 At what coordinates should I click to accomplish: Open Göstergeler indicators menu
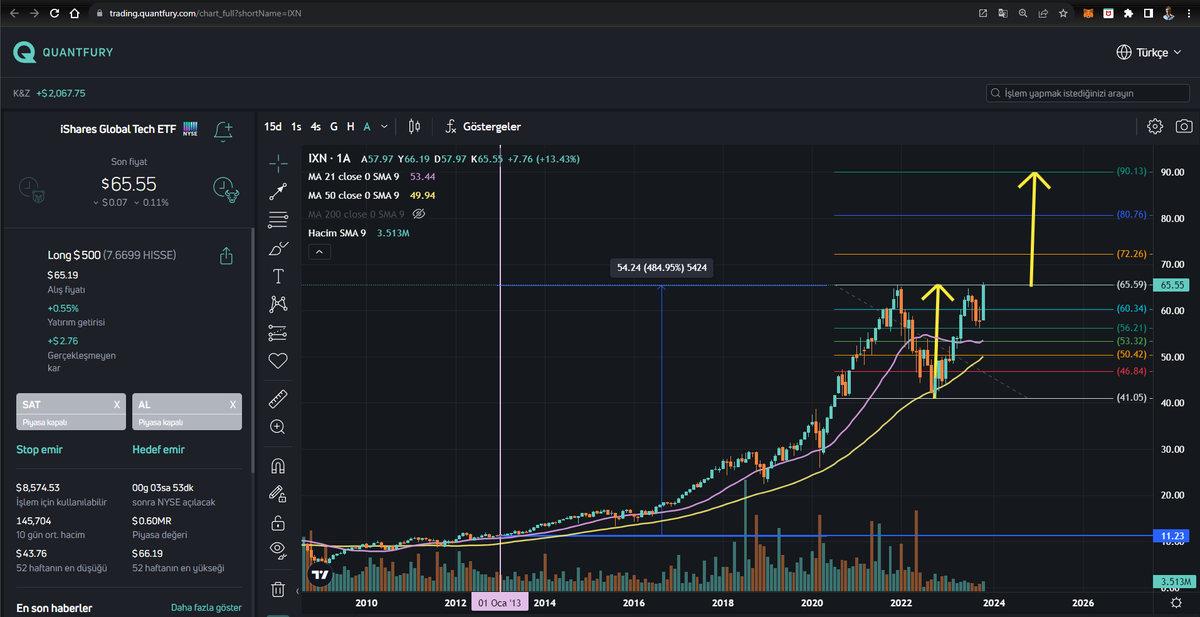[x=483, y=127]
